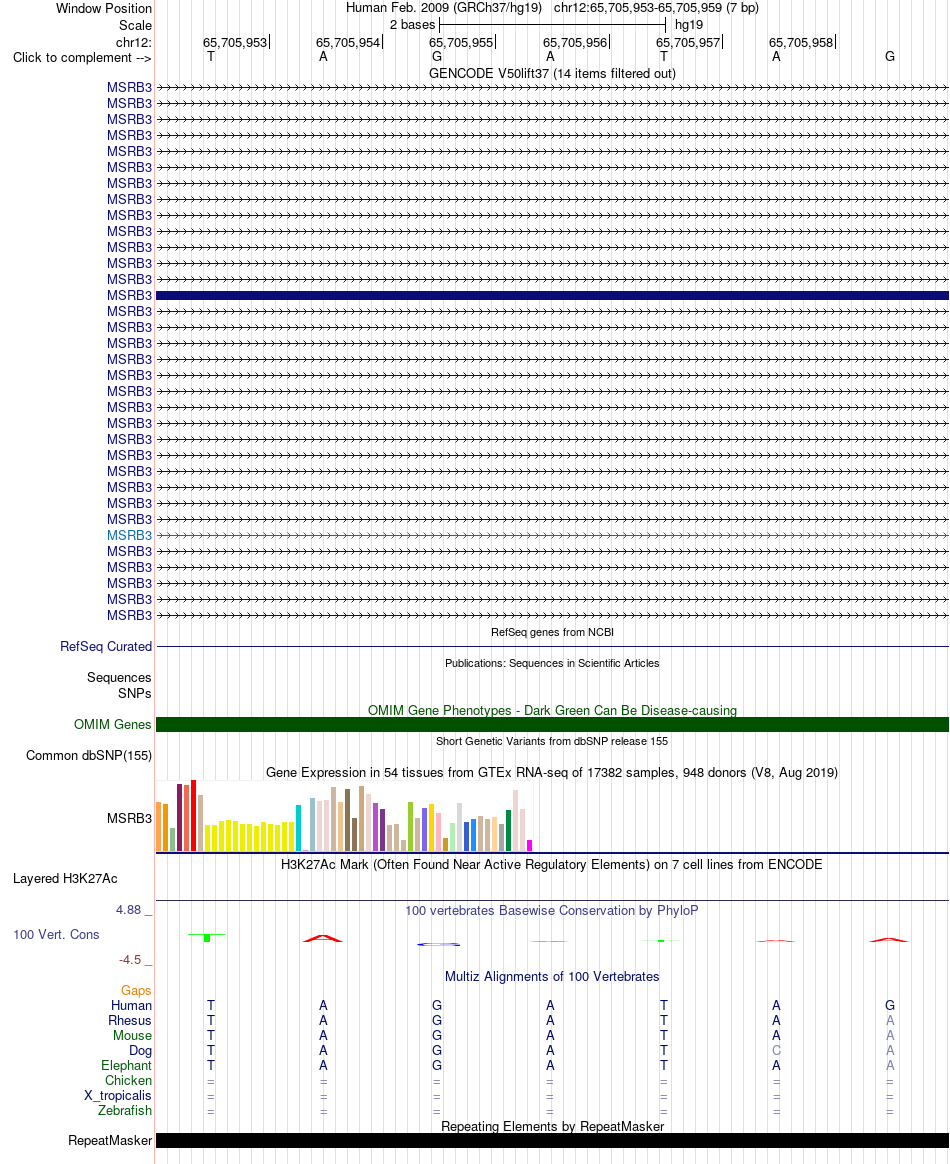Open 'OMIM Gene Phenotypes' track title
This screenshot has height=1164, width=950.
pos(552,710)
